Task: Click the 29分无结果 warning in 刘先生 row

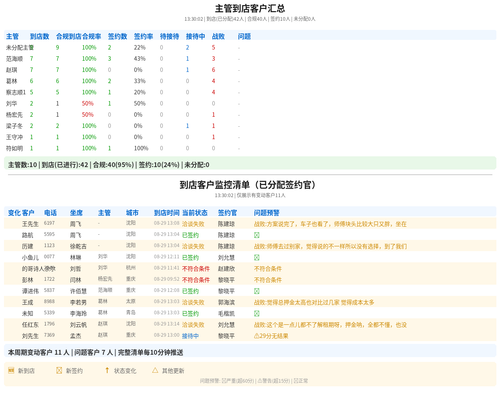Action: coord(271,336)
